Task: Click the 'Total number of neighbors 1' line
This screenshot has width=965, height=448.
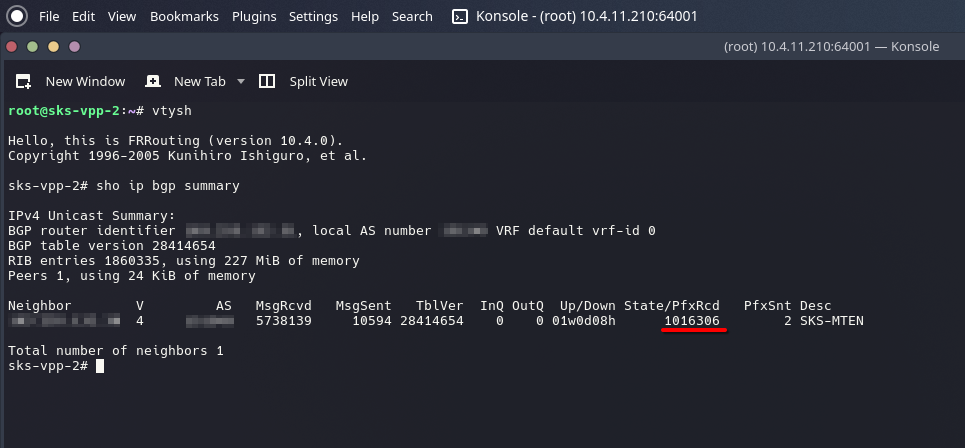Action: click(x=116, y=351)
